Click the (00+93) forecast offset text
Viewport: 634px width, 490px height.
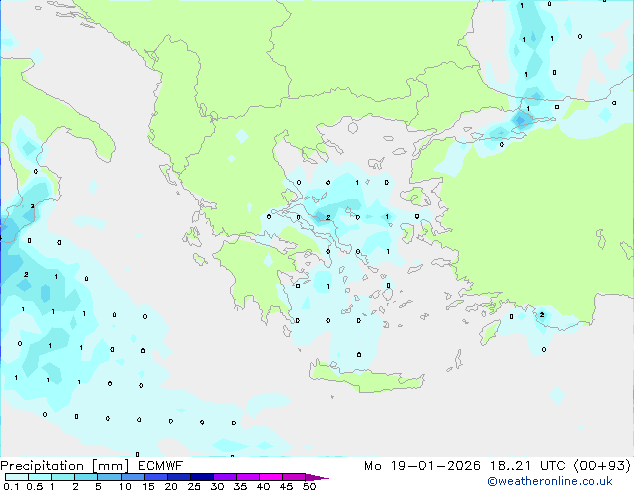coord(602,466)
